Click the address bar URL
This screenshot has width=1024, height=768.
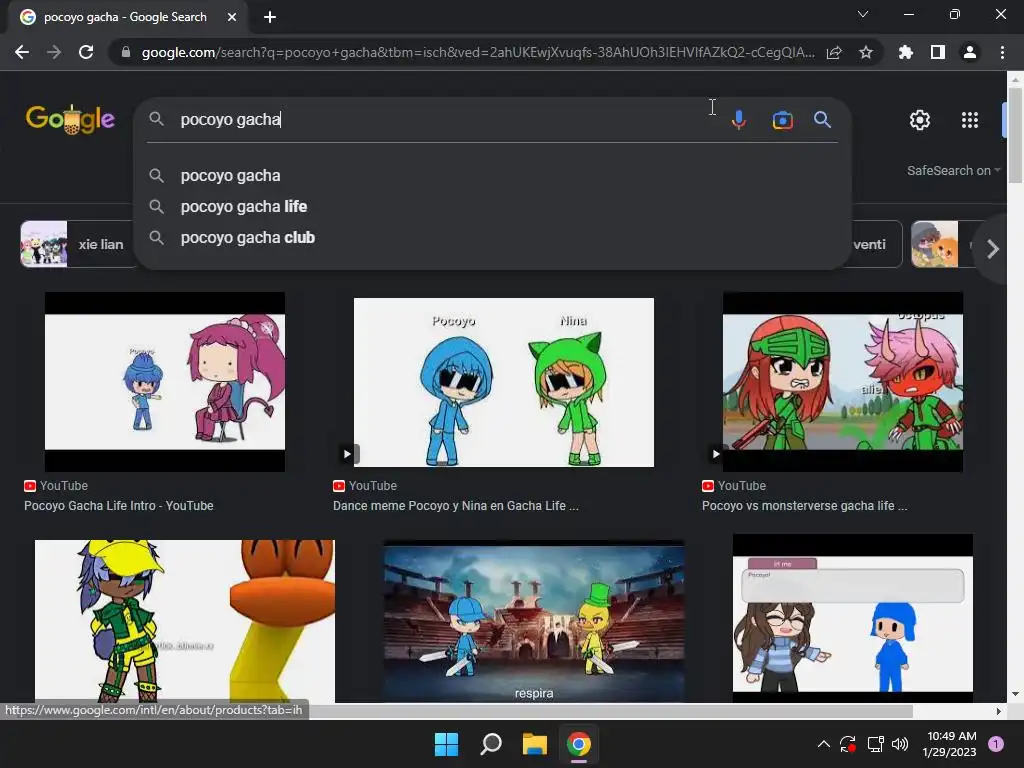click(x=478, y=52)
